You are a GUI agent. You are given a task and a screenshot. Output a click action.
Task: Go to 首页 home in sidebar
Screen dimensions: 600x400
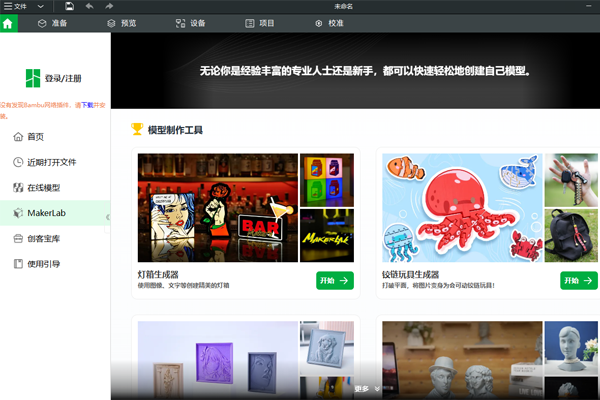[x=35, y=136]
